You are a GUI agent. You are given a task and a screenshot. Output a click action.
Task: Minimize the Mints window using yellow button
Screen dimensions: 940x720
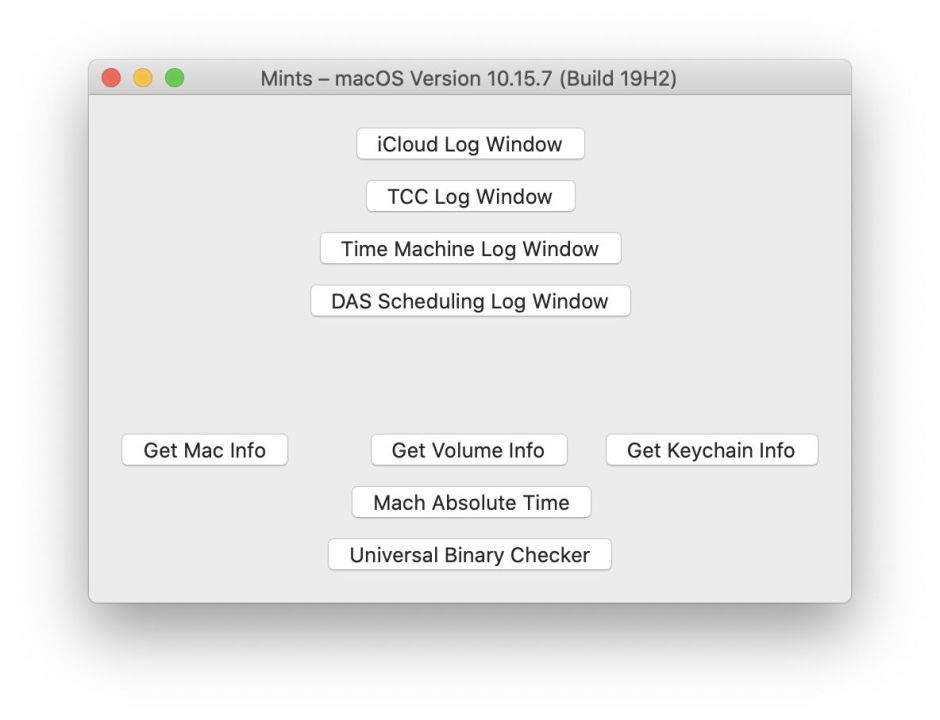143,78
